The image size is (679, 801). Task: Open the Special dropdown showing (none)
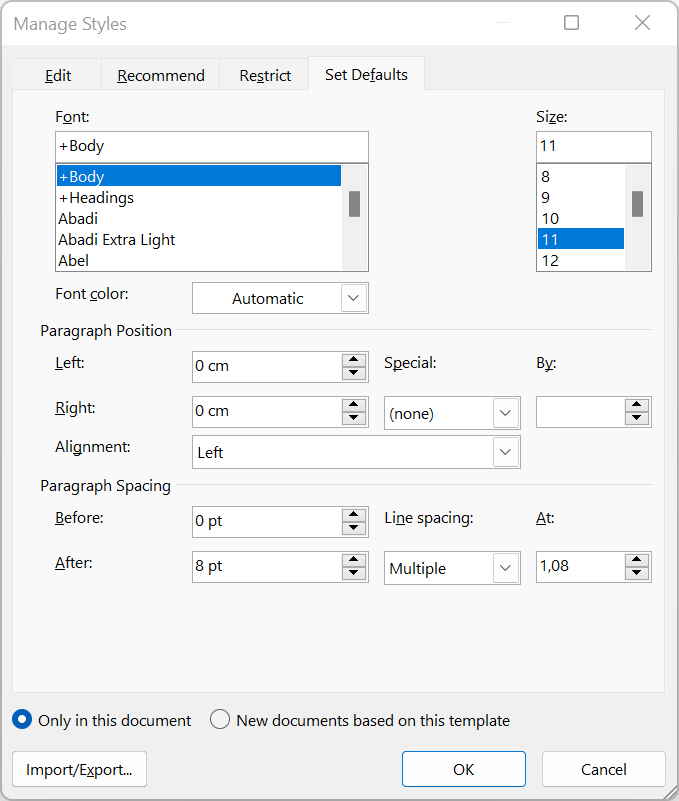tap(505, 412)
